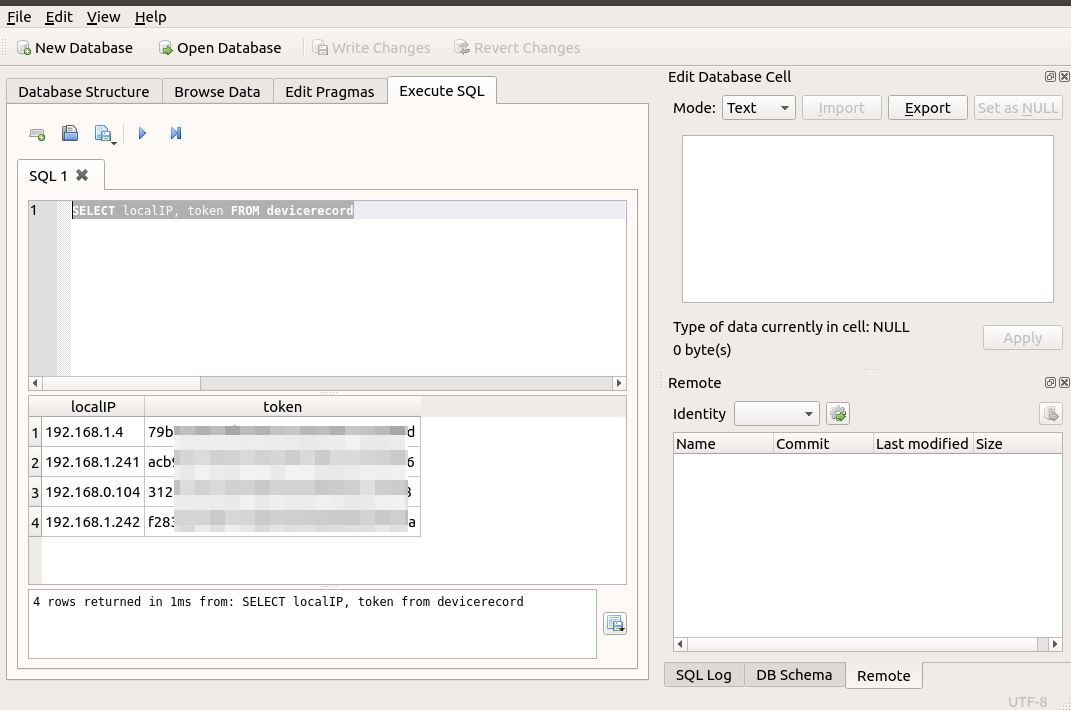The image size is (1071, 710).
Task: Open the Mode Text dropdown
Action: click(x=759, y=108)
